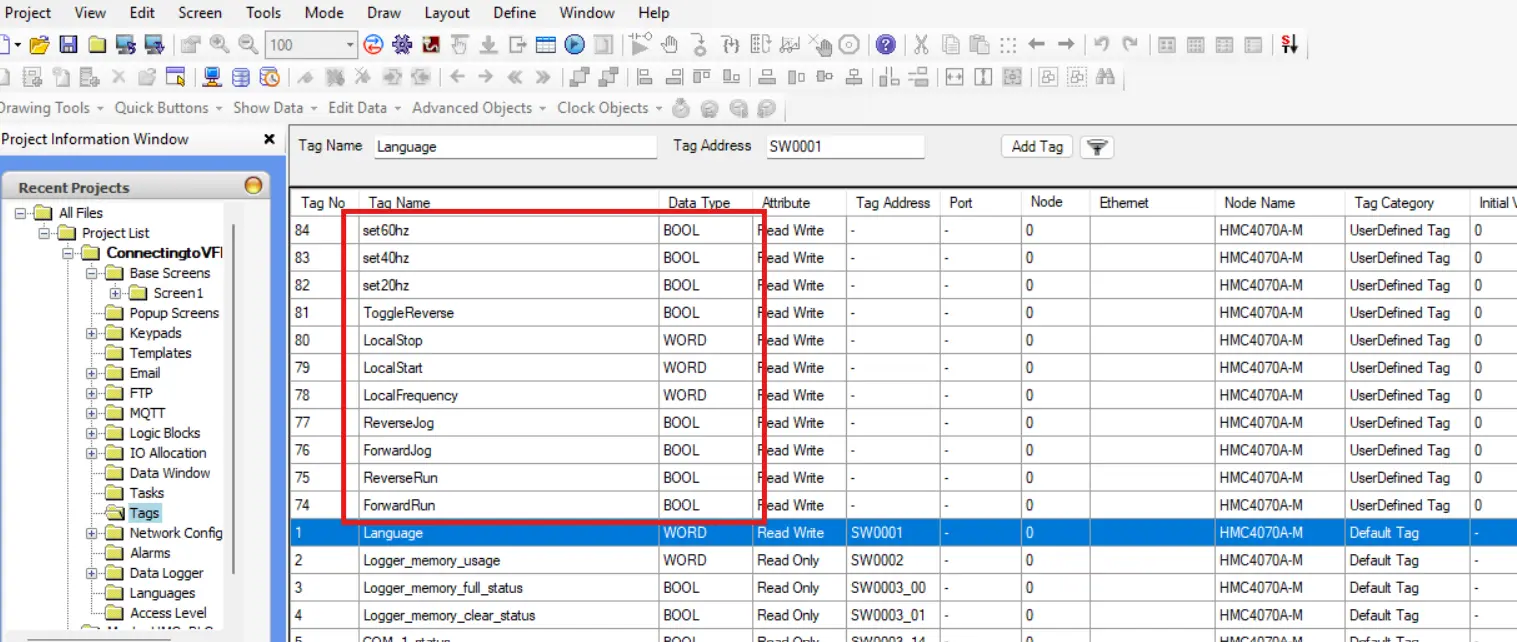
Task: Click the scissors Cut icon
Action: tap(921, 45)
